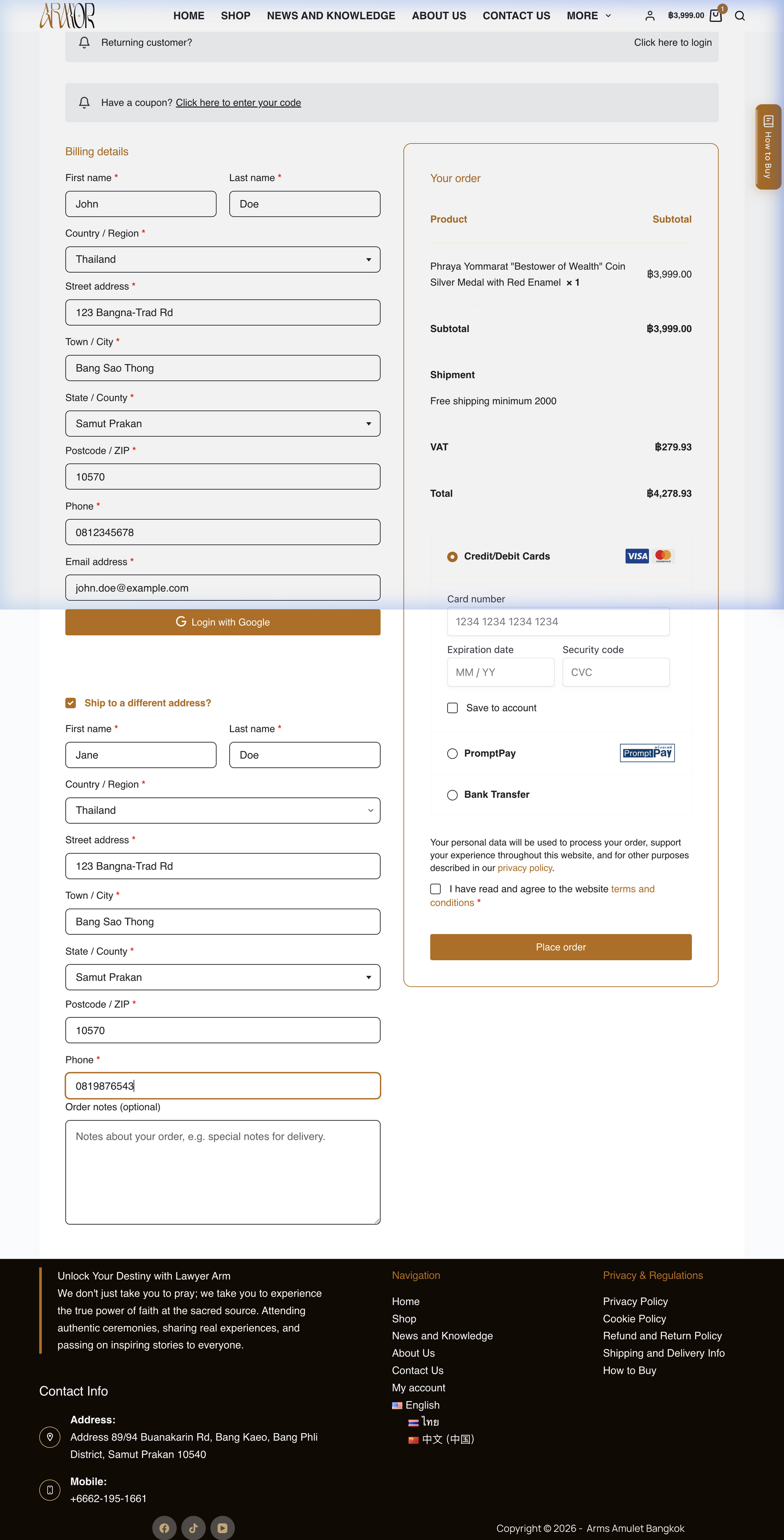
Task: Open the shopping cart icon
Action: tap(716, 15)
